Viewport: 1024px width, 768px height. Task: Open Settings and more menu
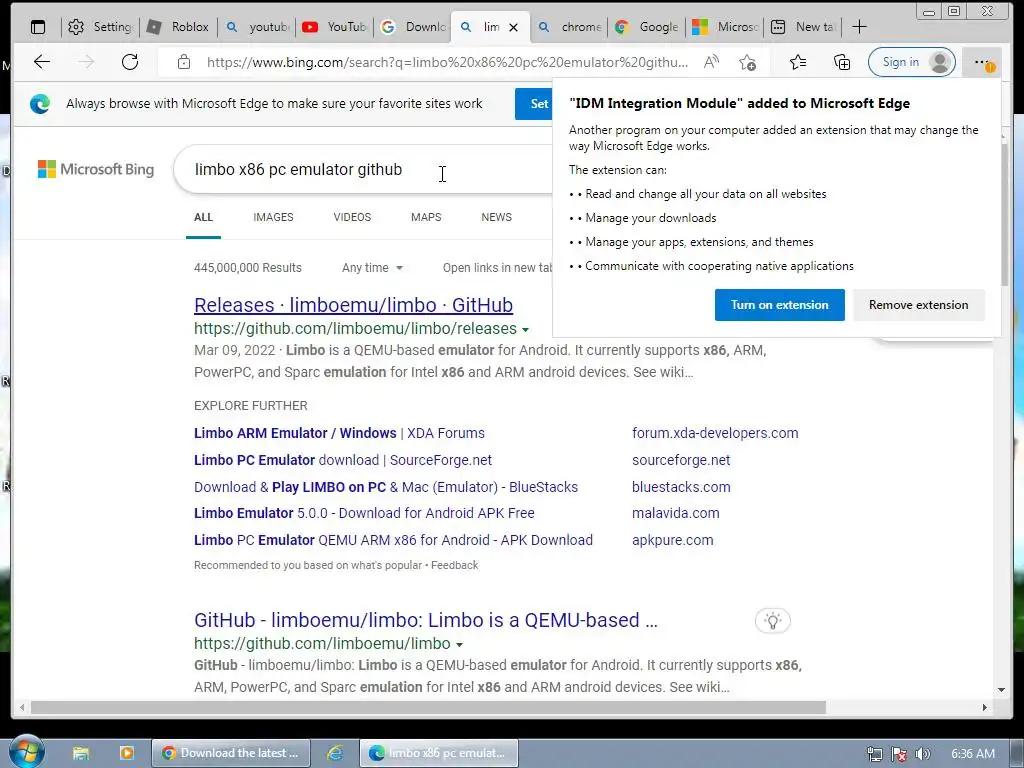983,63
